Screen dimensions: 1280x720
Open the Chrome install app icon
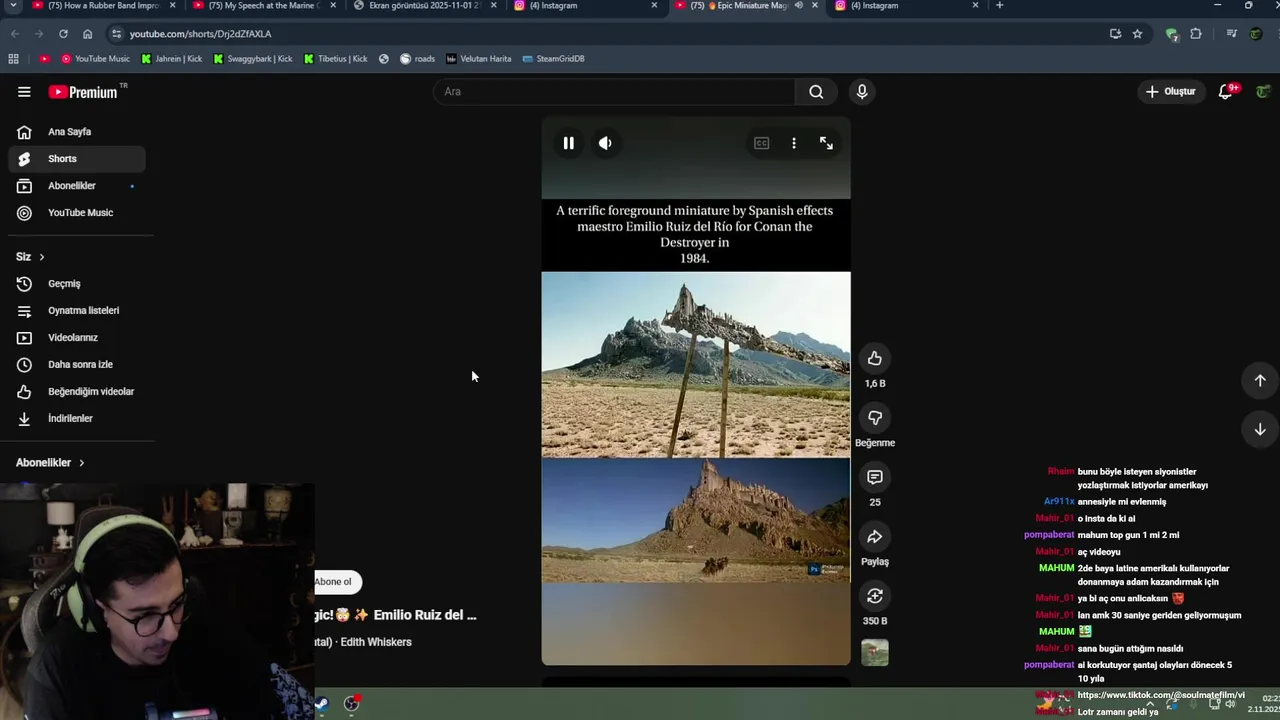[x=1115, y=34]
